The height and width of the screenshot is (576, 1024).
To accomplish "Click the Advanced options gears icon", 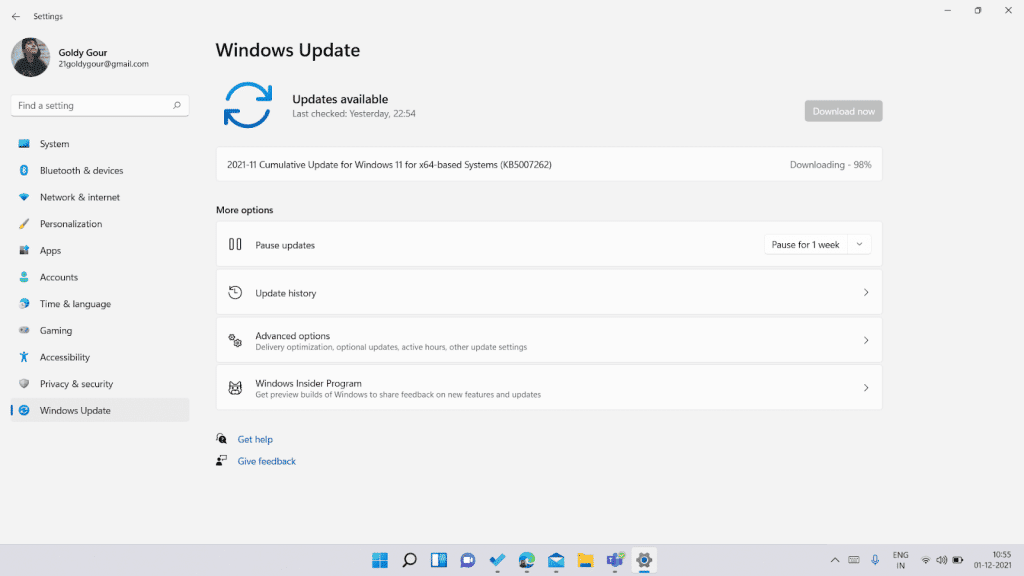I will pos(235,340).
